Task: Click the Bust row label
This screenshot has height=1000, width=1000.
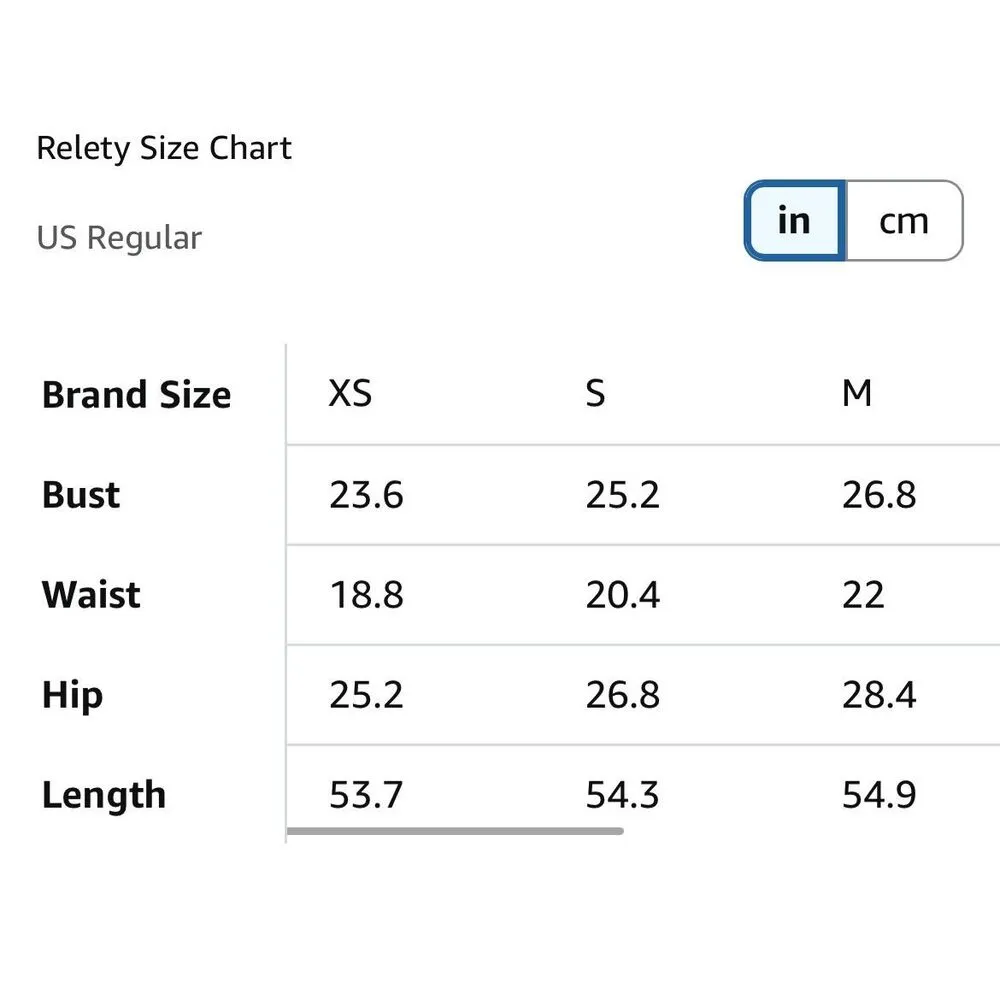Action: [x=81, y=495]
